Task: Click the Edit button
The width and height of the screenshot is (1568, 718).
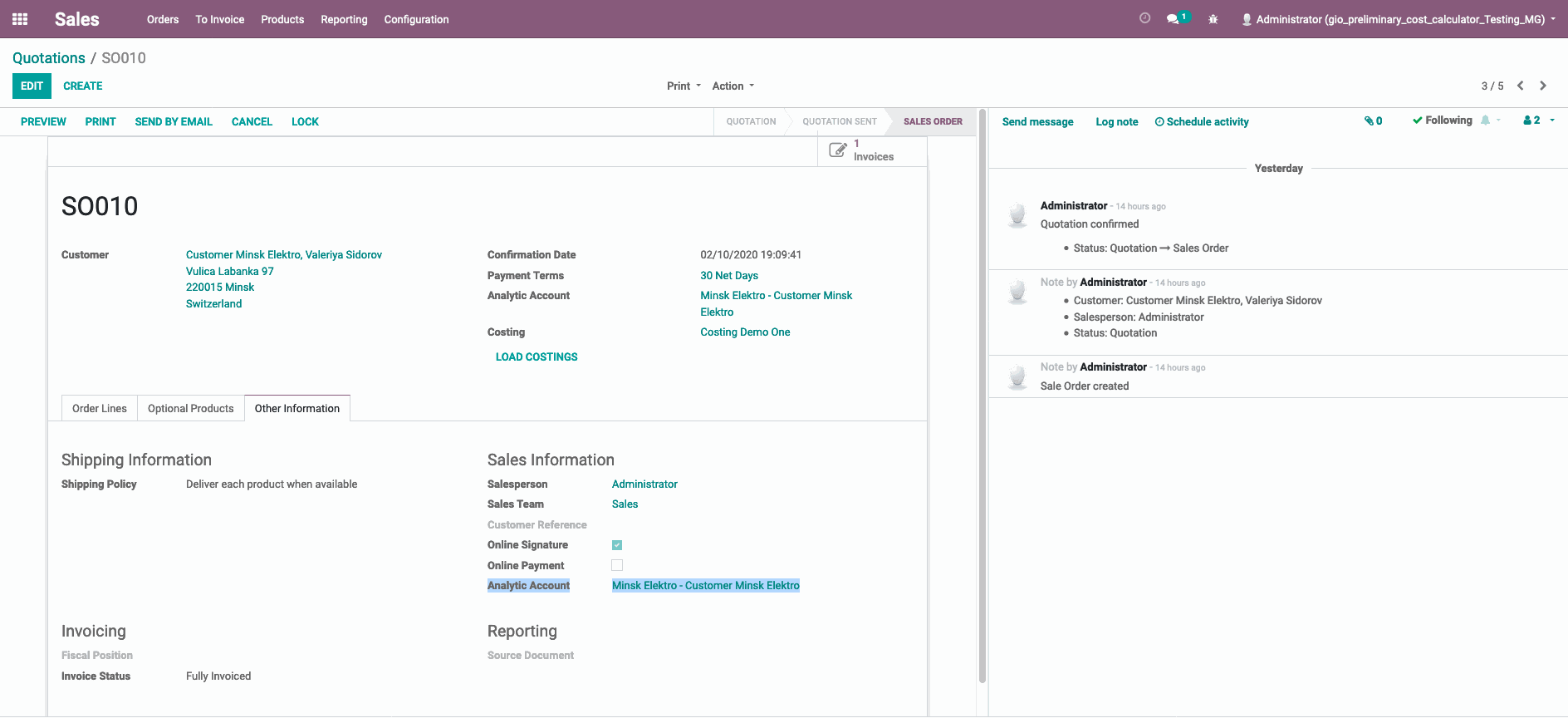Action: click(32, 86)
